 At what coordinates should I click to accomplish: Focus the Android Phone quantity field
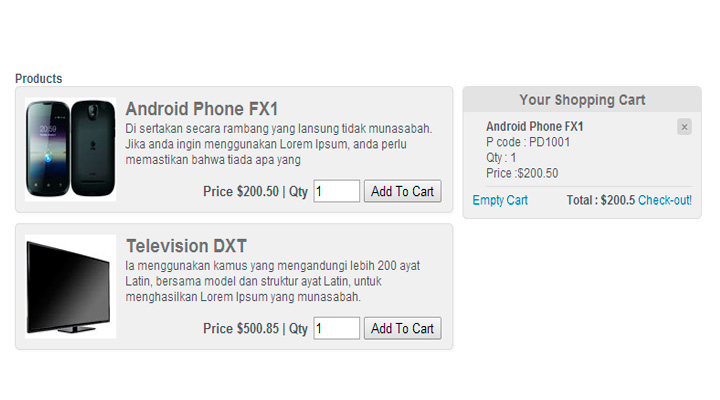(337, 191)
